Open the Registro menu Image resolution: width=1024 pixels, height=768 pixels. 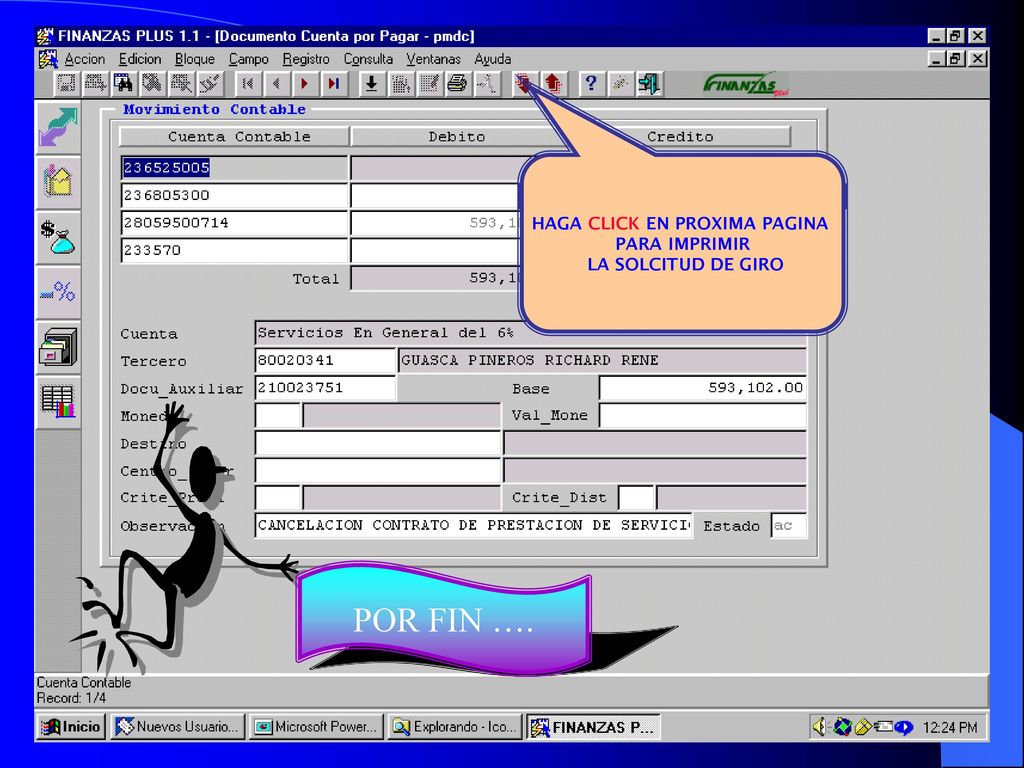coord(306,59)
